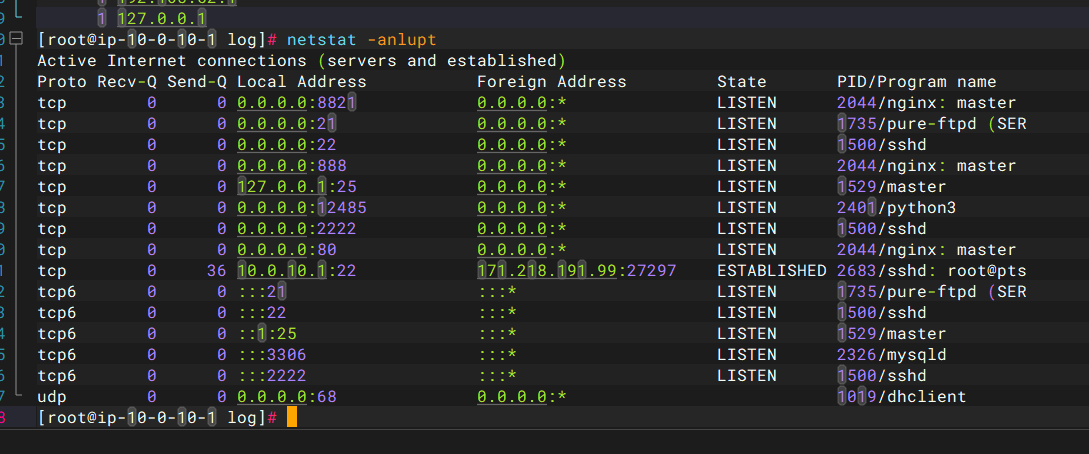Select the -anlupt option text

tap(401, 40)
